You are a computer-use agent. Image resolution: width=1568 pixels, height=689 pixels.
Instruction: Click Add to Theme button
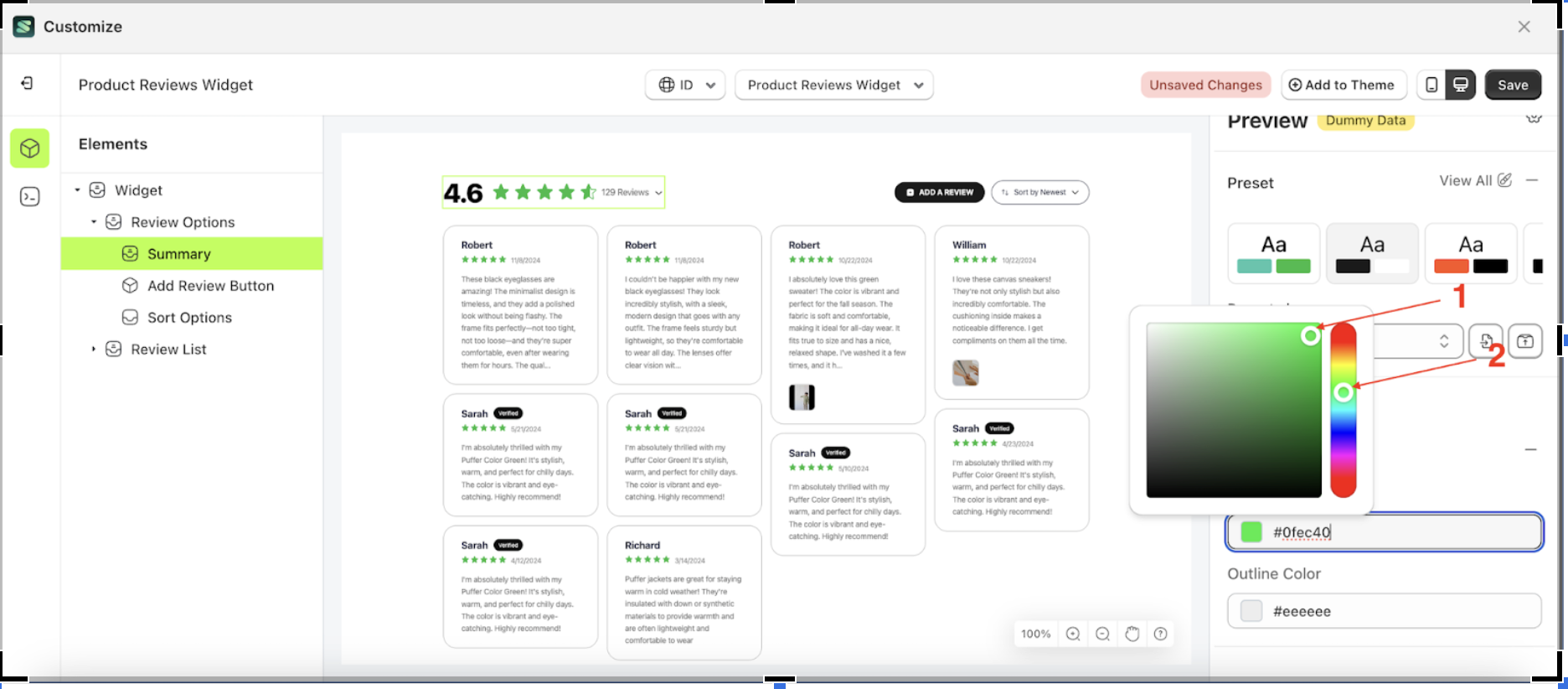[x=1342, y=85]
